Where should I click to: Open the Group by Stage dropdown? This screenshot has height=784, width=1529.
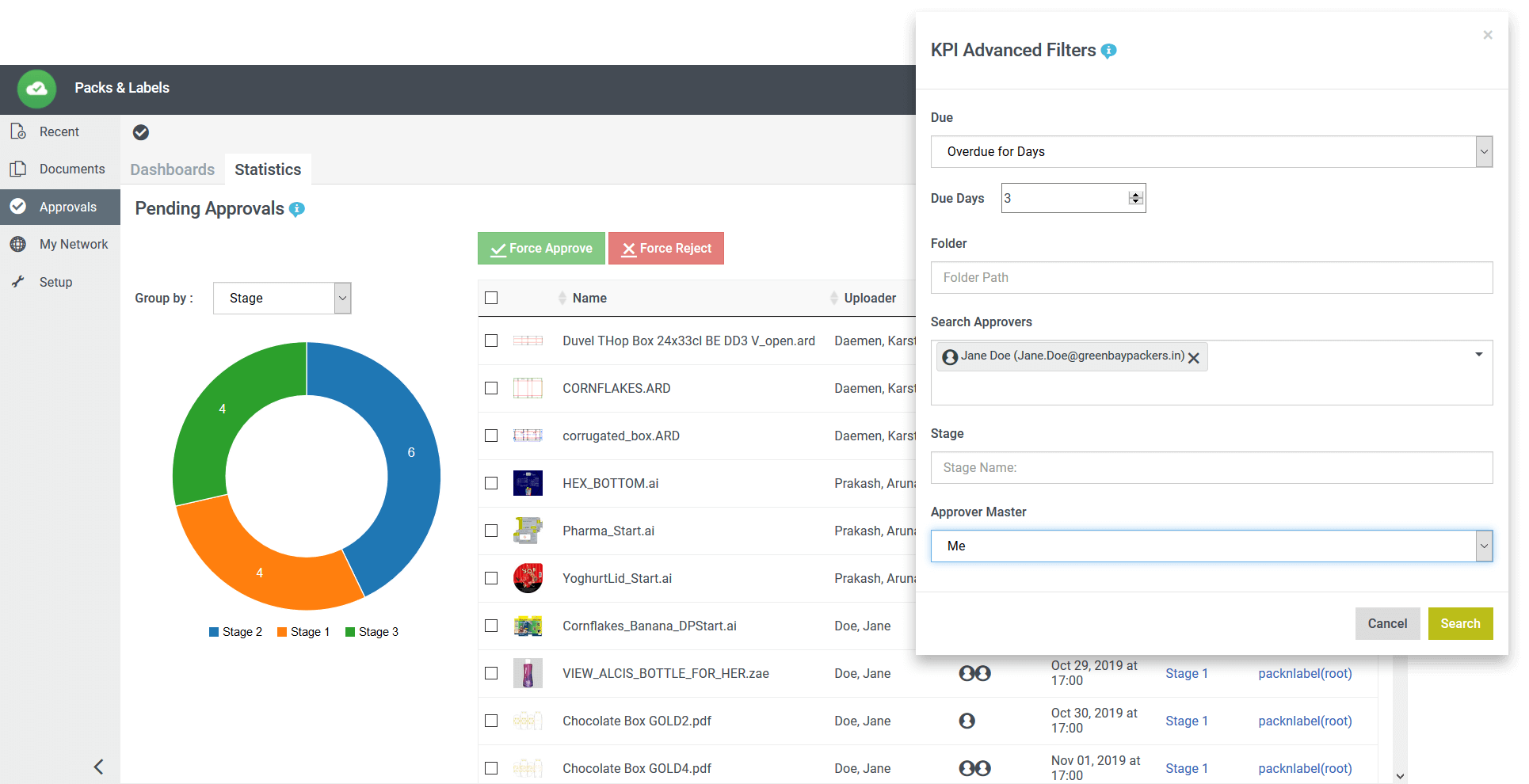tap(282, 299)
